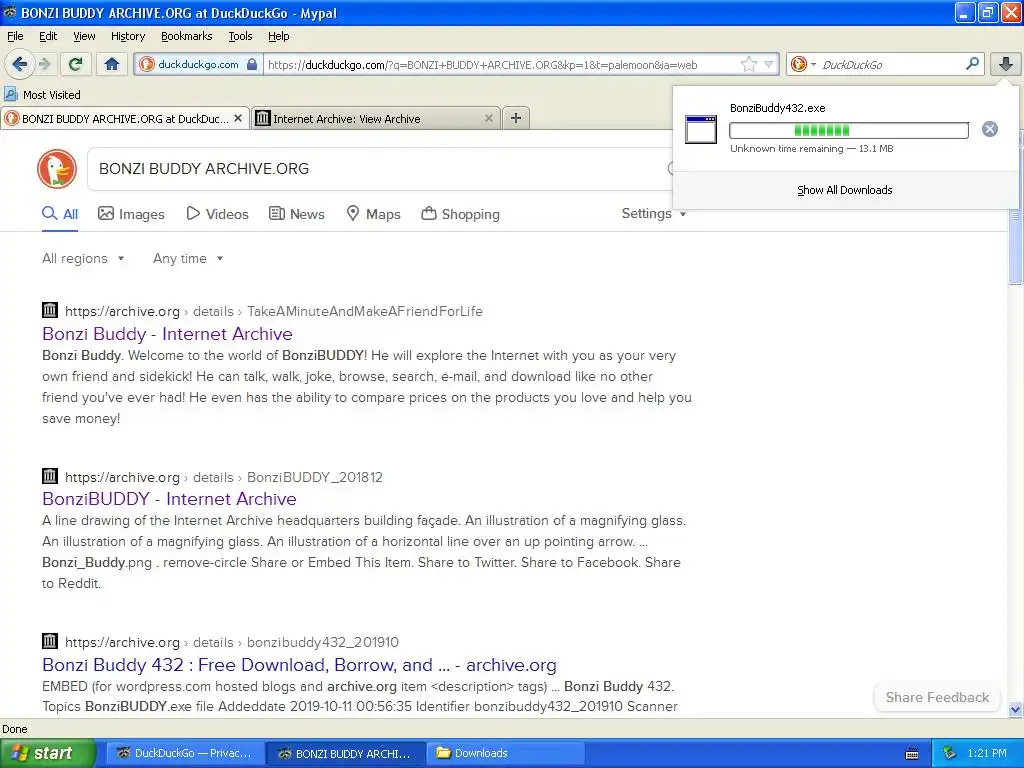Go to the home page icon

[x=112, y=64]
